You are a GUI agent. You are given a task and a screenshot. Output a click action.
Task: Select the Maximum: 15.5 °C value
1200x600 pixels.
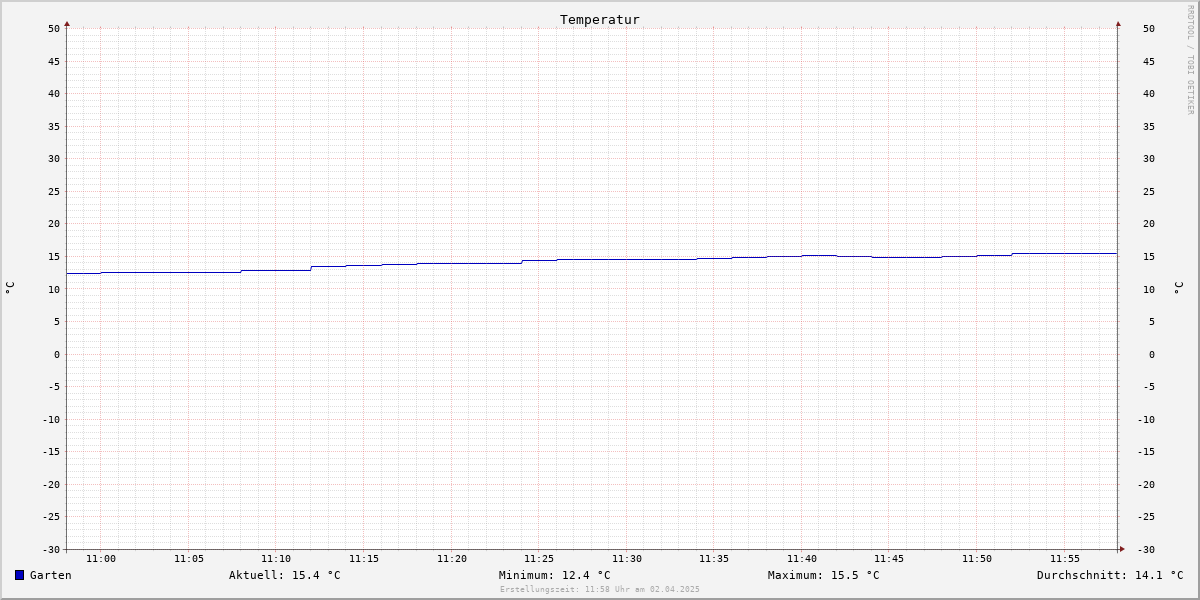[824, 575]
